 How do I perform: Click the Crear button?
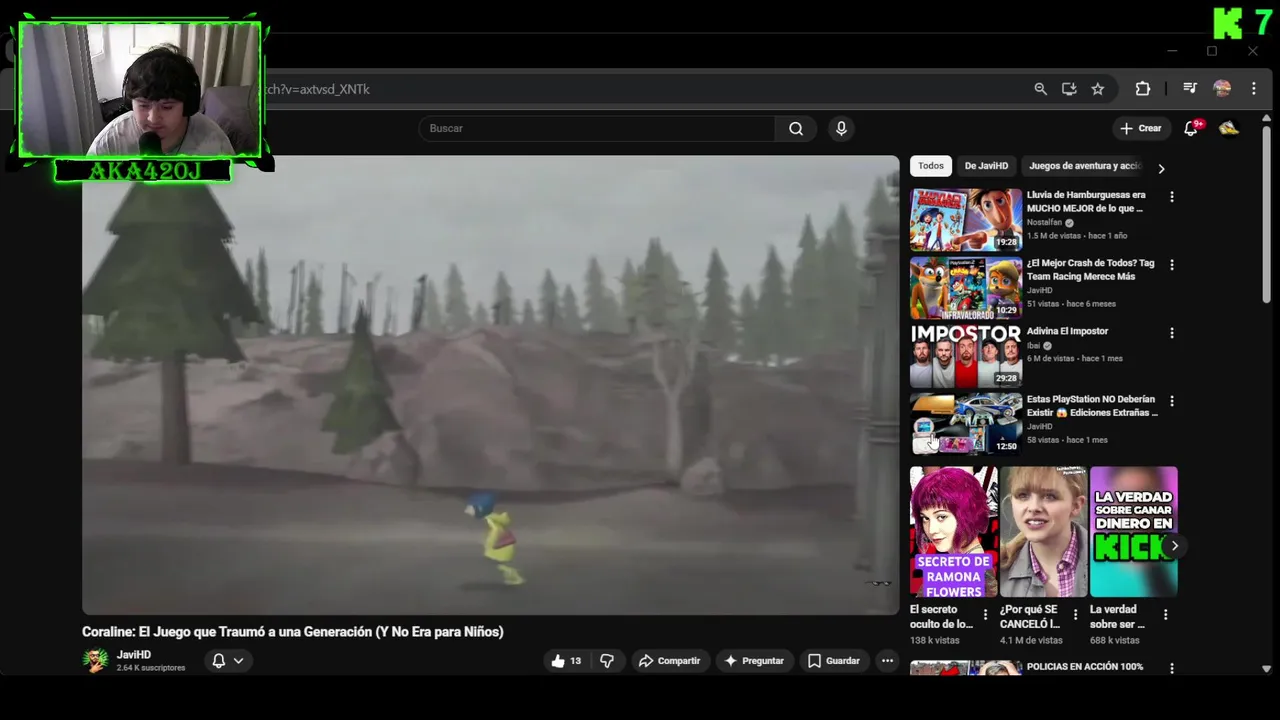pos(1141,128)
